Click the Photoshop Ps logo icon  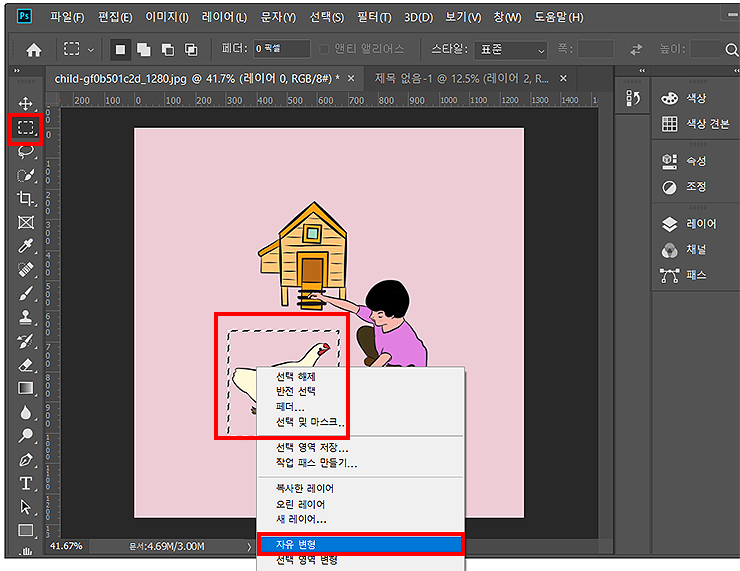pos(24,17)
